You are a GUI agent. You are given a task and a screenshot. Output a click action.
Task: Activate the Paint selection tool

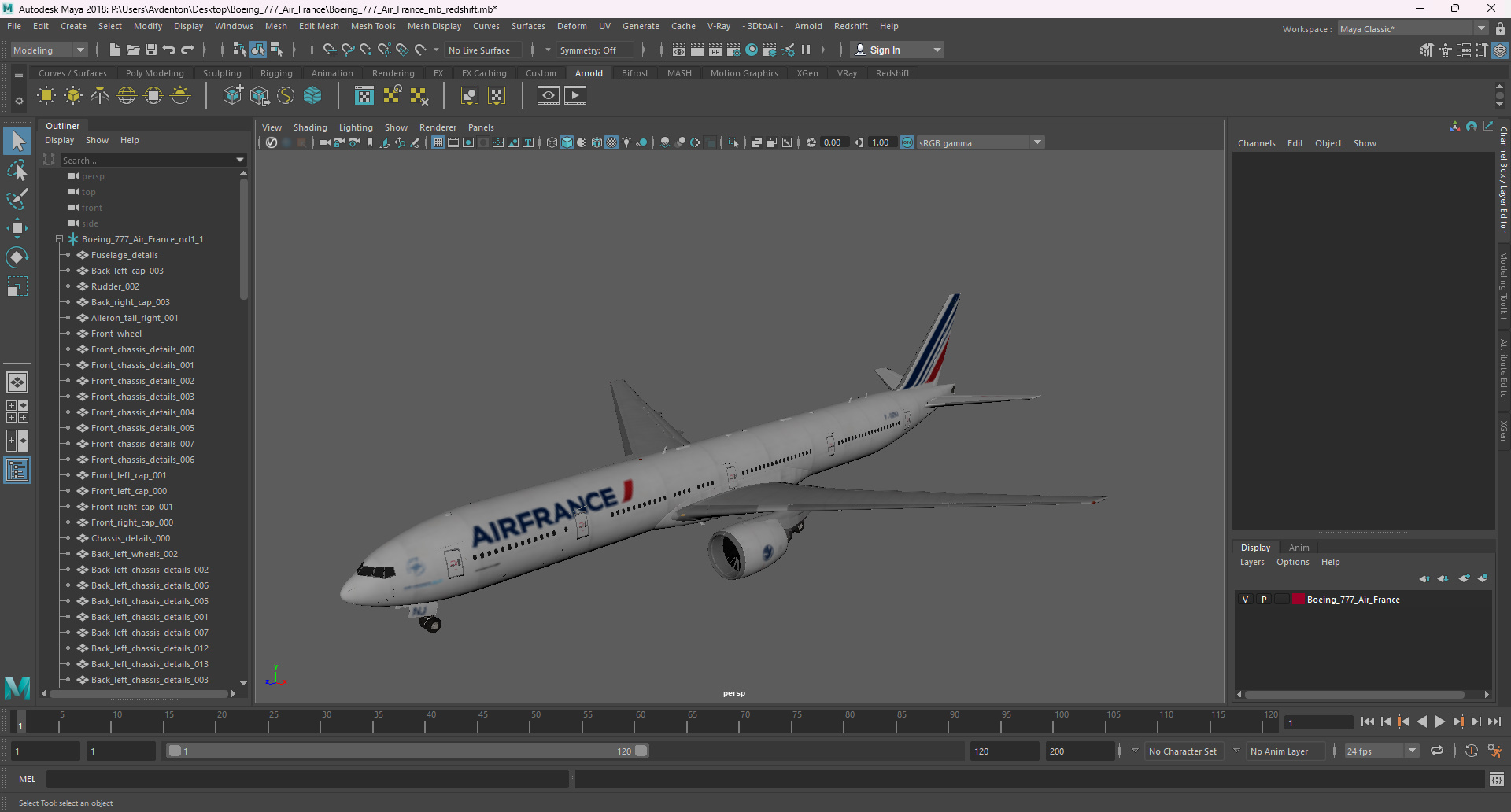coord(17,198)
